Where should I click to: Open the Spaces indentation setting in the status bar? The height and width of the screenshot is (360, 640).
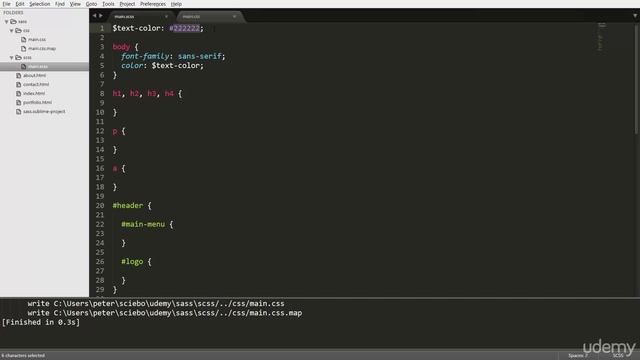coord(578,356)
